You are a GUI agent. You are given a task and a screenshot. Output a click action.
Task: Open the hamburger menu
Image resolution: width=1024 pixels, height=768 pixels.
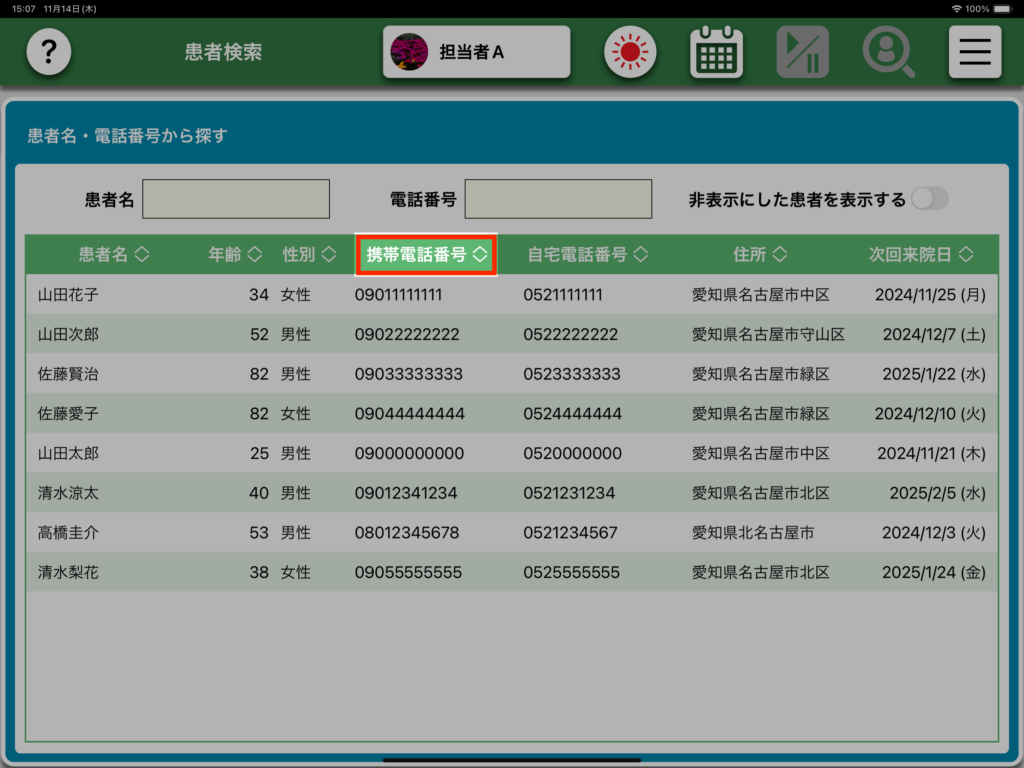[x=974, y=52]
